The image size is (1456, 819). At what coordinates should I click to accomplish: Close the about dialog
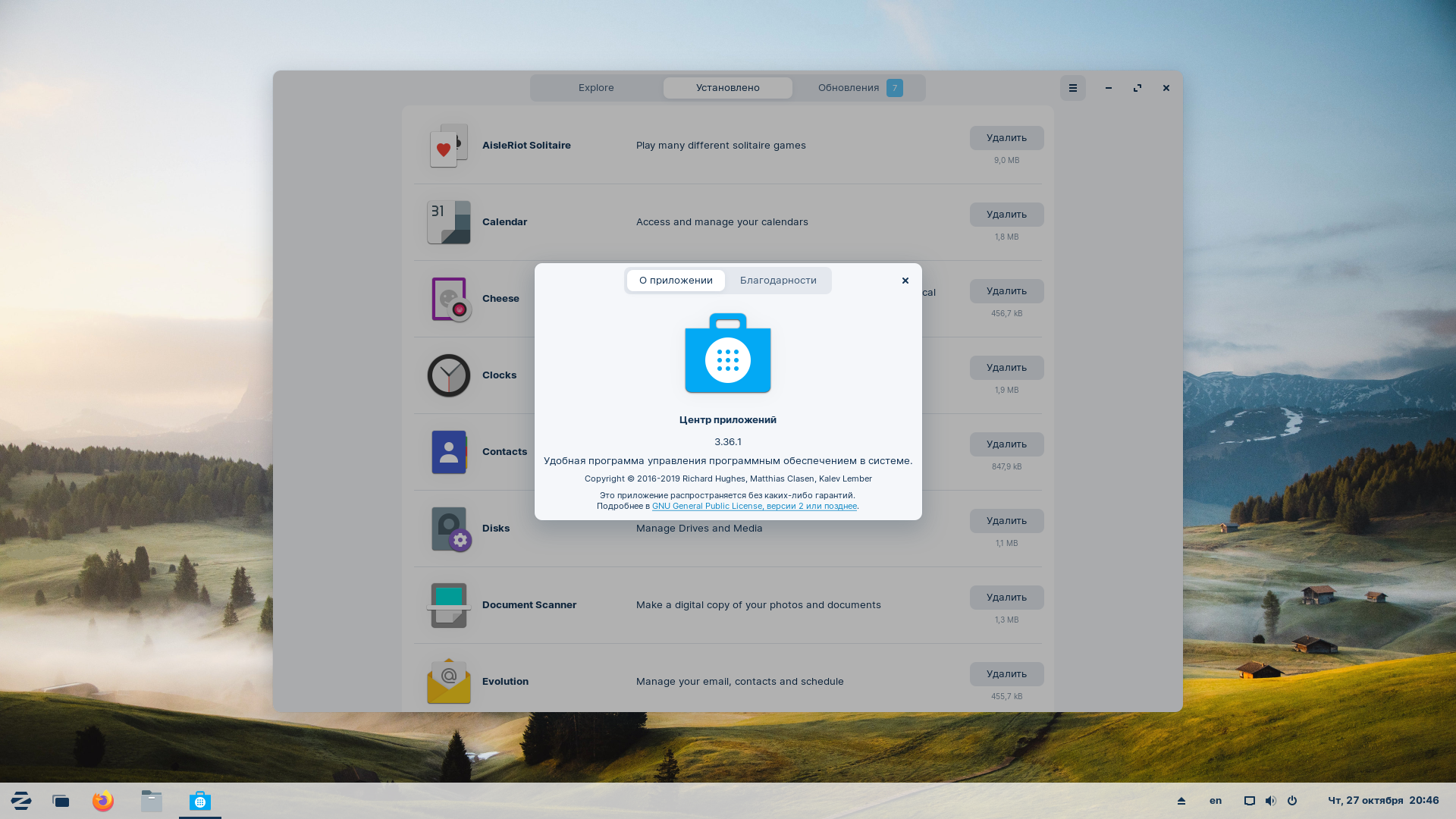coord(905,281)
